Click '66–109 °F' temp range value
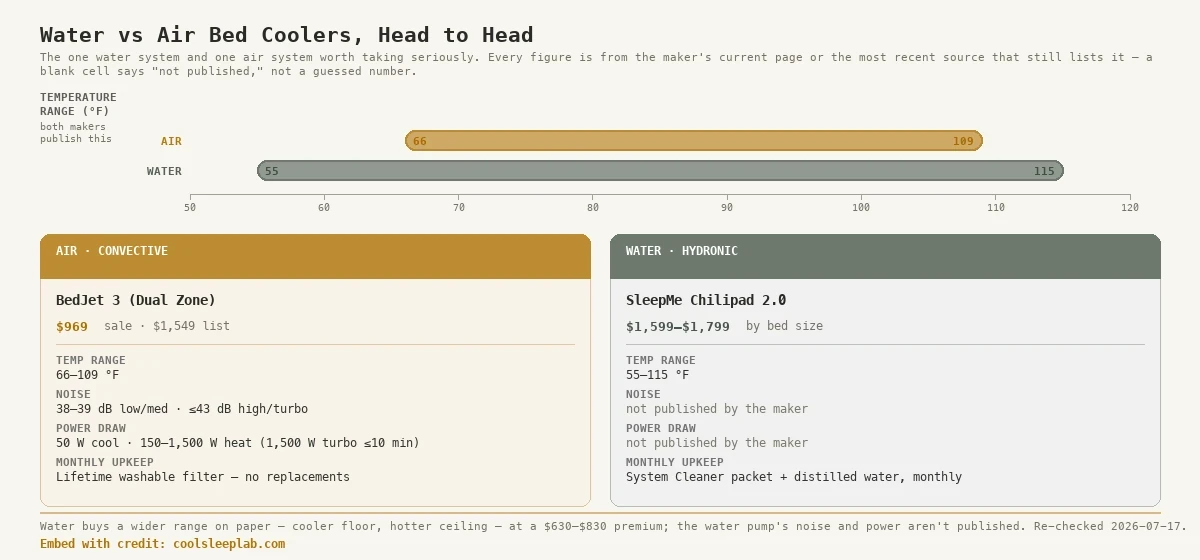This screenshot has height=560, width=1200. (x=87, y=375)
